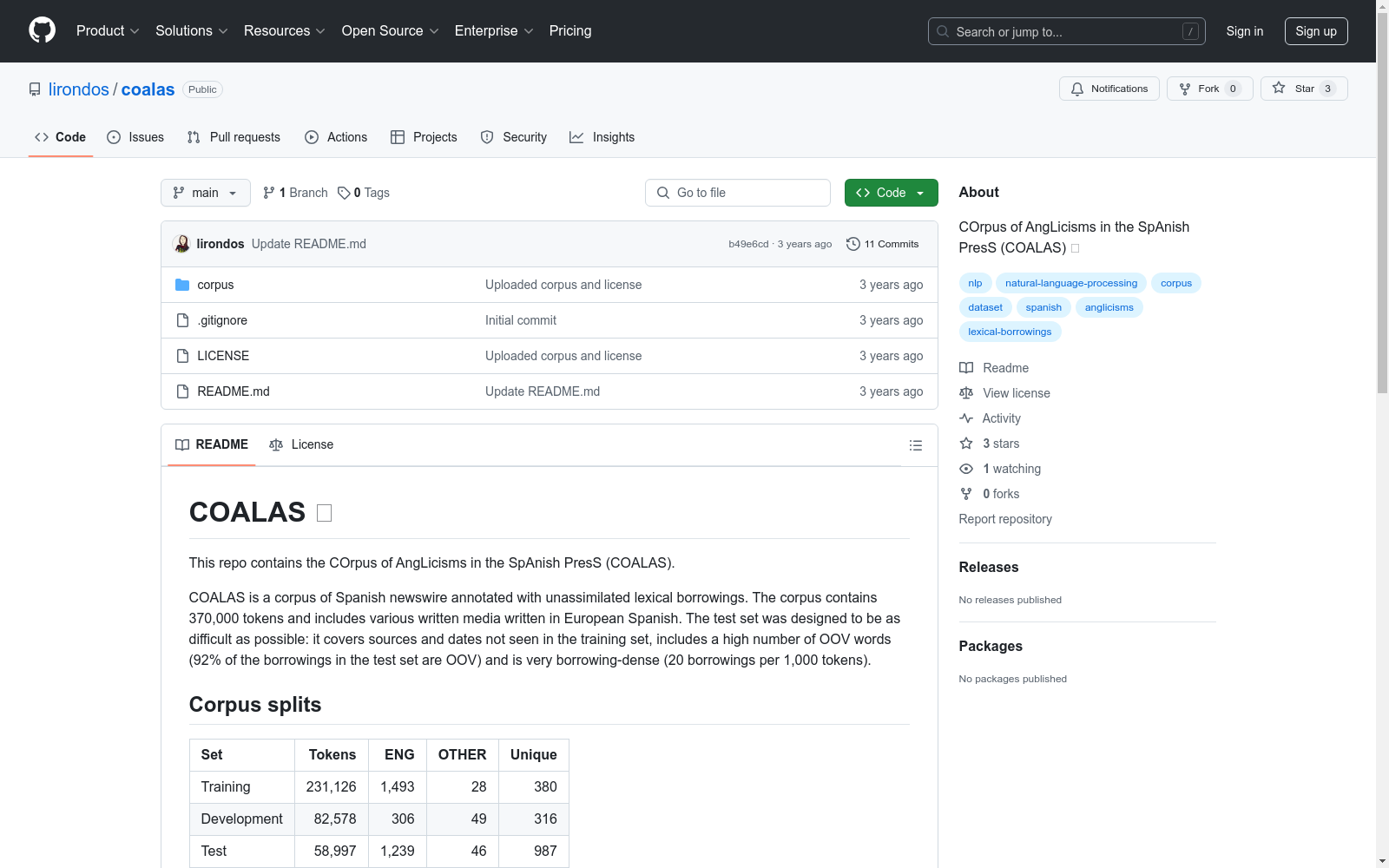Open the lirondos owner profile link
1389x868 pixels.
79,89
